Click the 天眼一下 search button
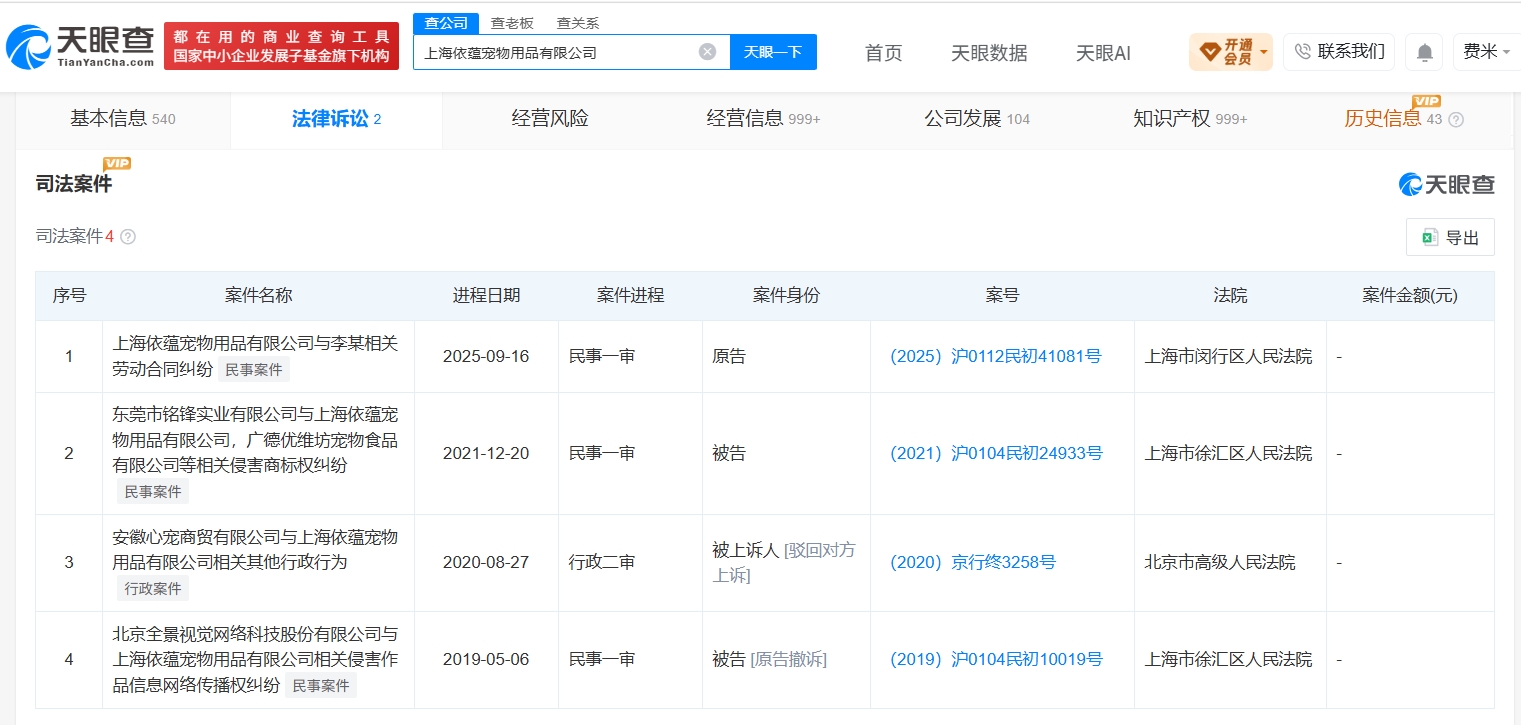1521x725 pixels. click(773, 52)
